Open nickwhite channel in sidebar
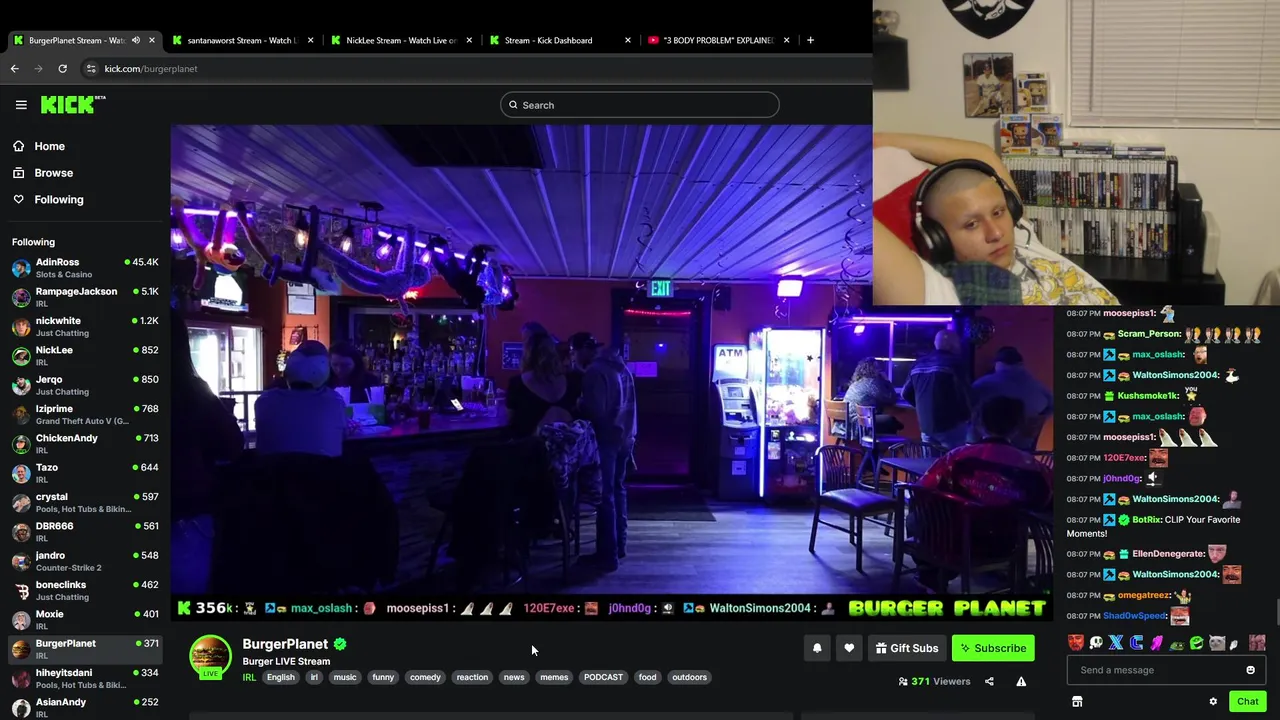Image resolution: width=1280 pixels, height=720 pixels. (x=85, y=326)
